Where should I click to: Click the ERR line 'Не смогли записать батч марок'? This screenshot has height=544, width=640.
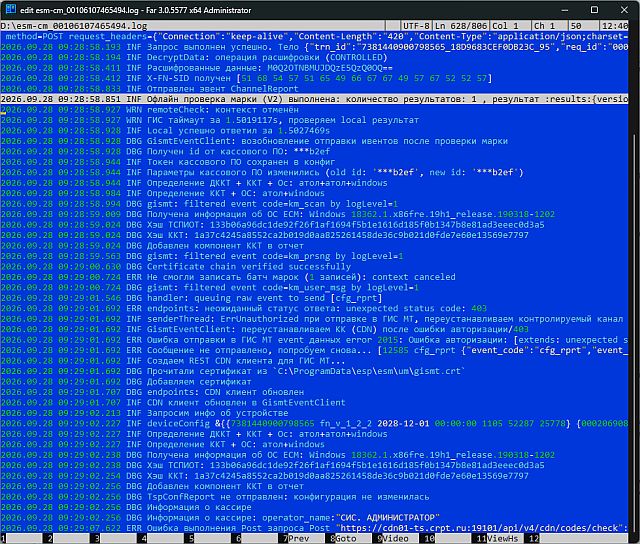pyautogui.click(x=228, y=277)
